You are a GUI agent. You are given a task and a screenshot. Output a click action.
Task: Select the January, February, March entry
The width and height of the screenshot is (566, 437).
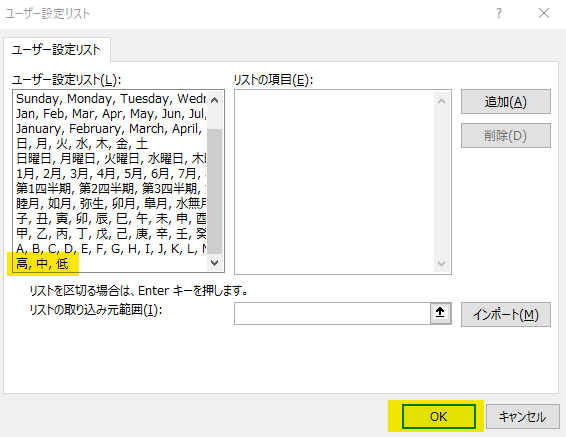click(x=111, y=129)
